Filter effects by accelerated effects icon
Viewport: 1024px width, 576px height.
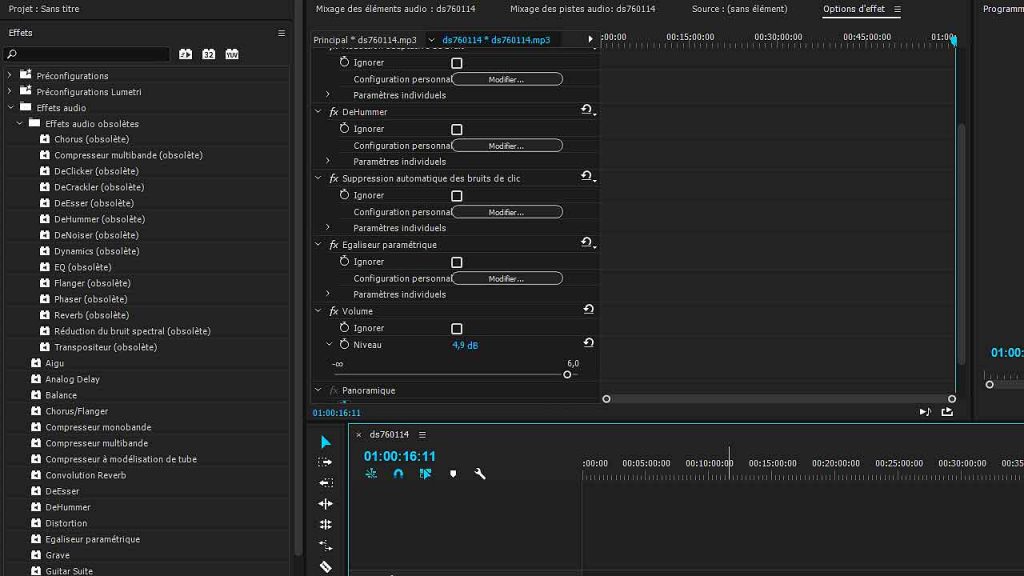coord(185,54)
